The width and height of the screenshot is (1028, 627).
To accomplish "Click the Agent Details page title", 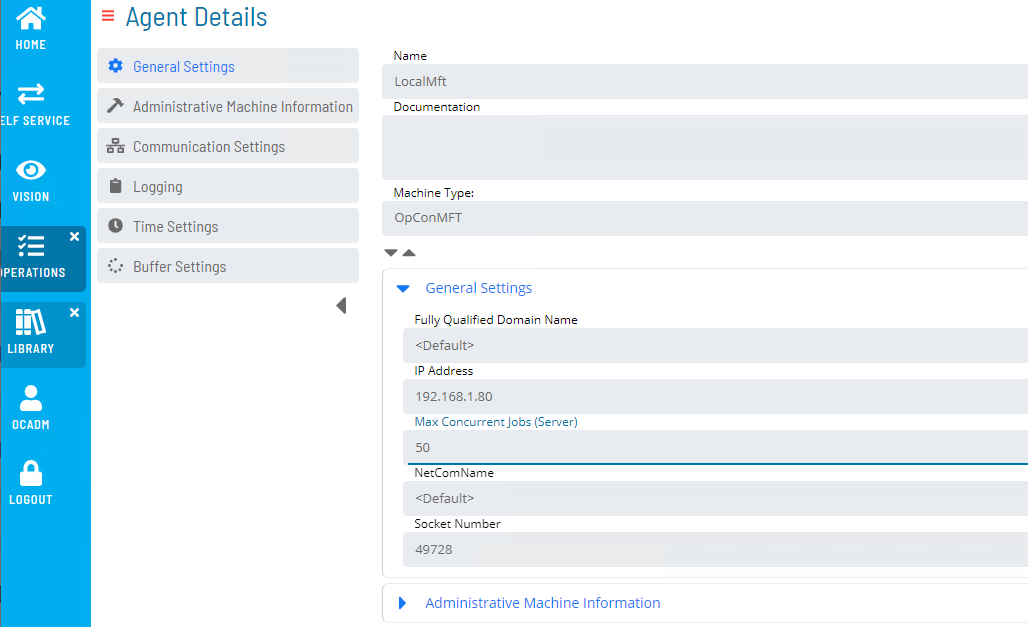I will point(197,17).
